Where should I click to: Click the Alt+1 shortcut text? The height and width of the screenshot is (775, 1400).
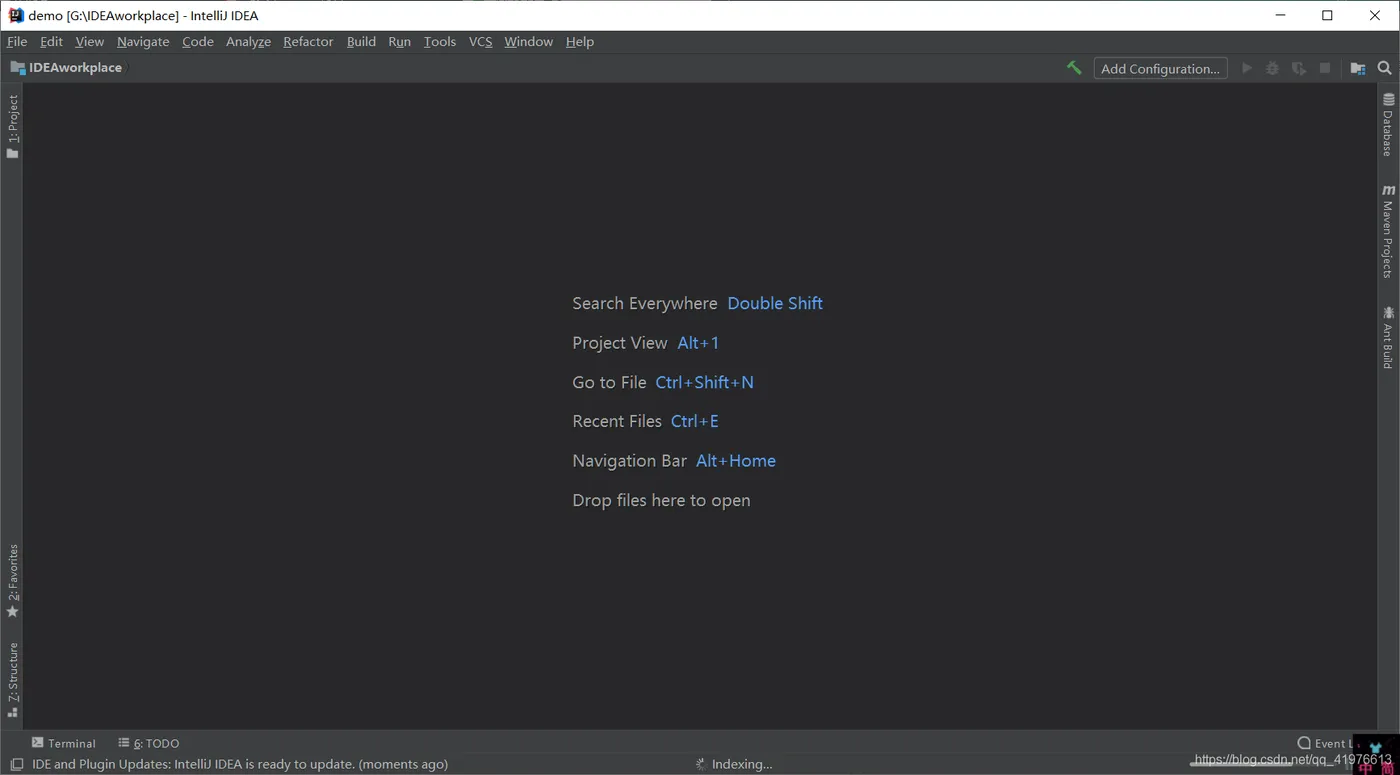tap(698, 343)
